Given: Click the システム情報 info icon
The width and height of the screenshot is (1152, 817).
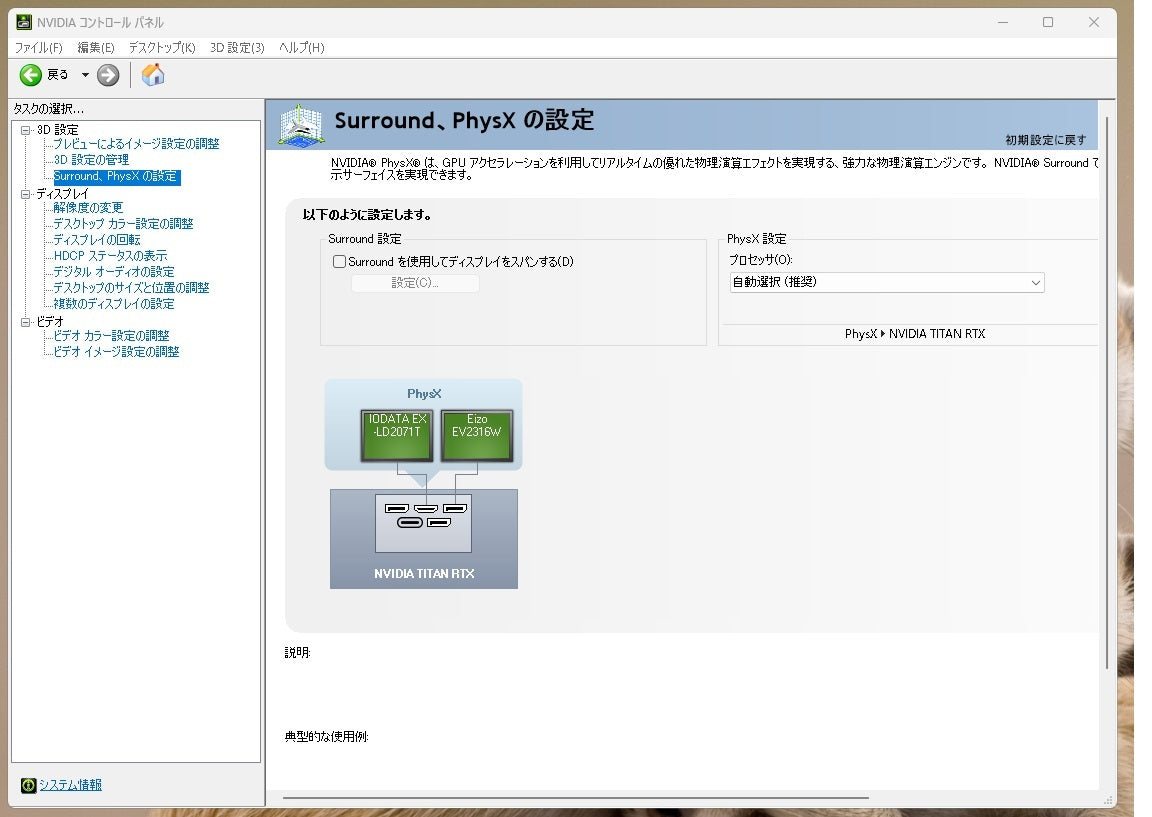Looking at the screenshot, I should tap(28, 785).
